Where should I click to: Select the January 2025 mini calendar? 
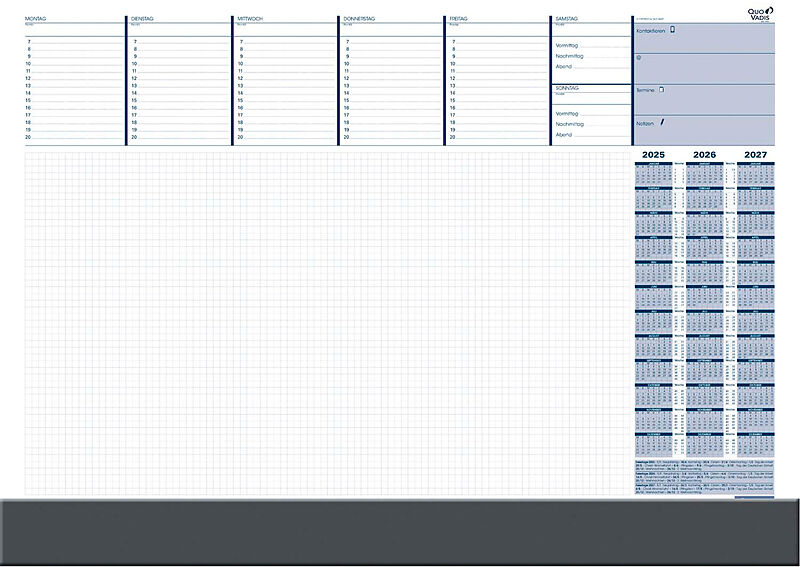click(x=653, y=174)
